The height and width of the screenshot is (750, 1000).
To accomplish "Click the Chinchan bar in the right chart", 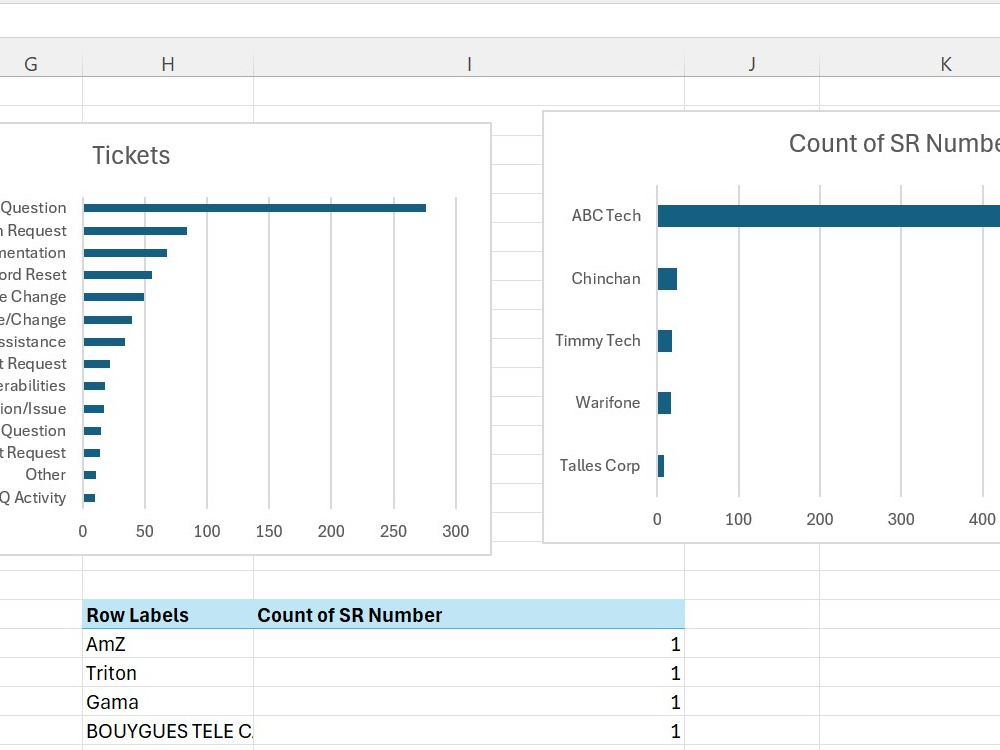I will point(668,281).
